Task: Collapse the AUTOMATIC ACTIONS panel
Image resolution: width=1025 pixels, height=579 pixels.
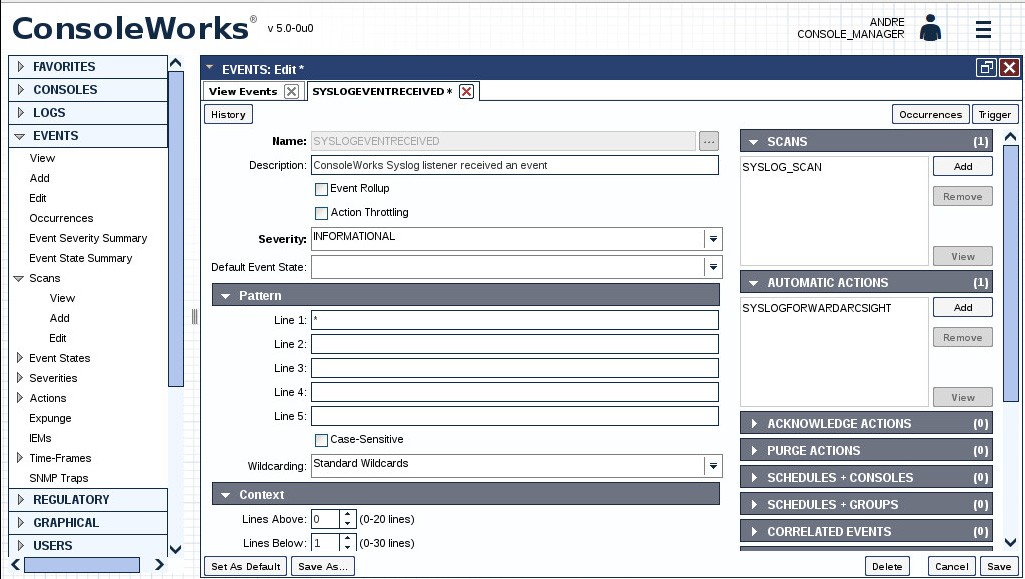Action: 754,283
